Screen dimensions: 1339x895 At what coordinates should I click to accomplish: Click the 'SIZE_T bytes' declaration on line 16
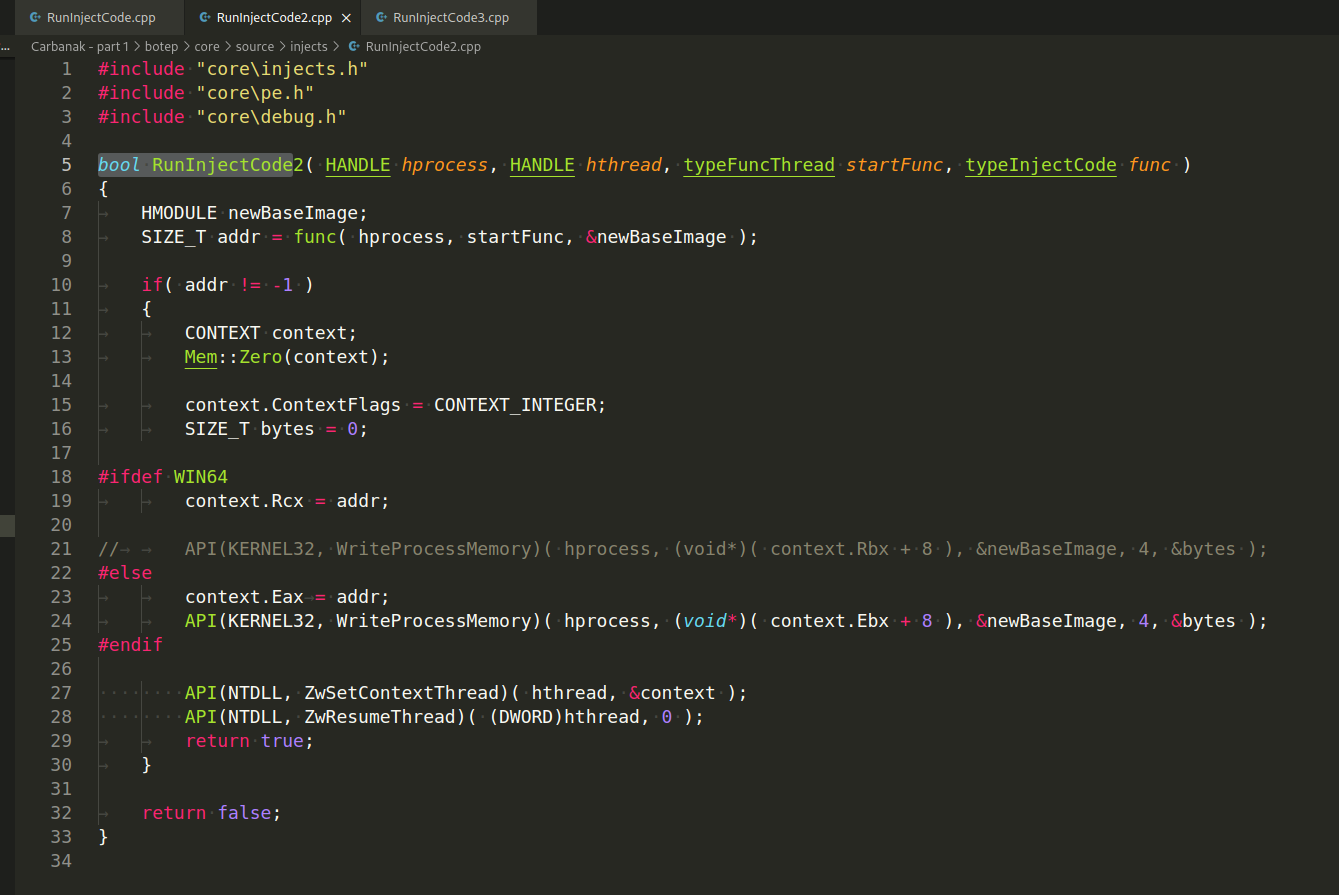[249, 429]
